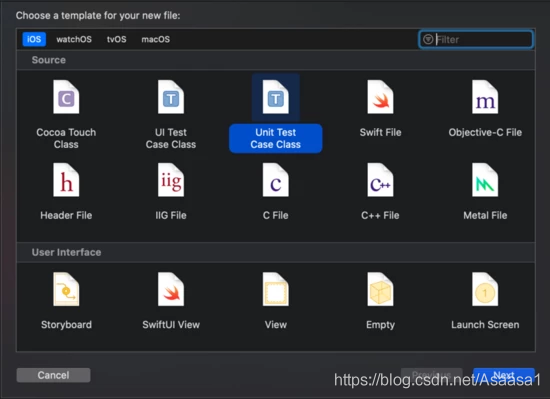Select the Objective-C File icon
This screenshot has height=399, width=550.
click(x=485, y=97)
